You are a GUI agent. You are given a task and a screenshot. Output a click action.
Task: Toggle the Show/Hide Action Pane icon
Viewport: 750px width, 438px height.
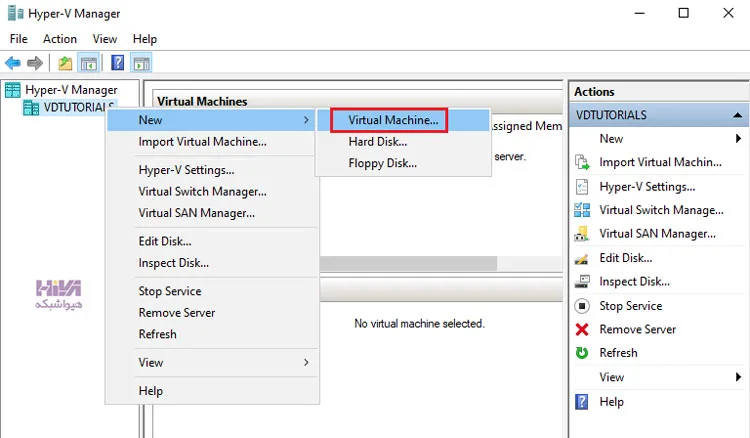[142, 63]
